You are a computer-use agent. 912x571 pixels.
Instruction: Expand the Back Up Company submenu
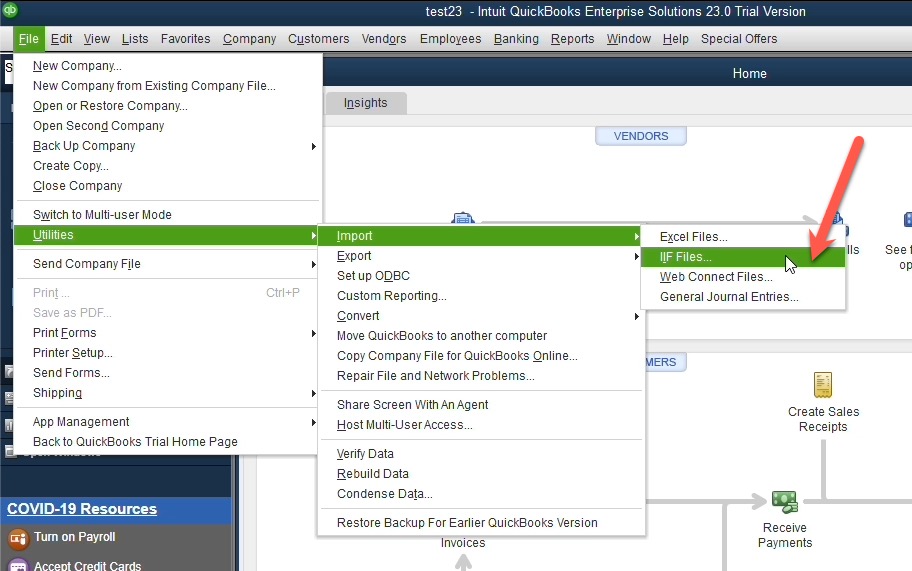tap(168, 146)
